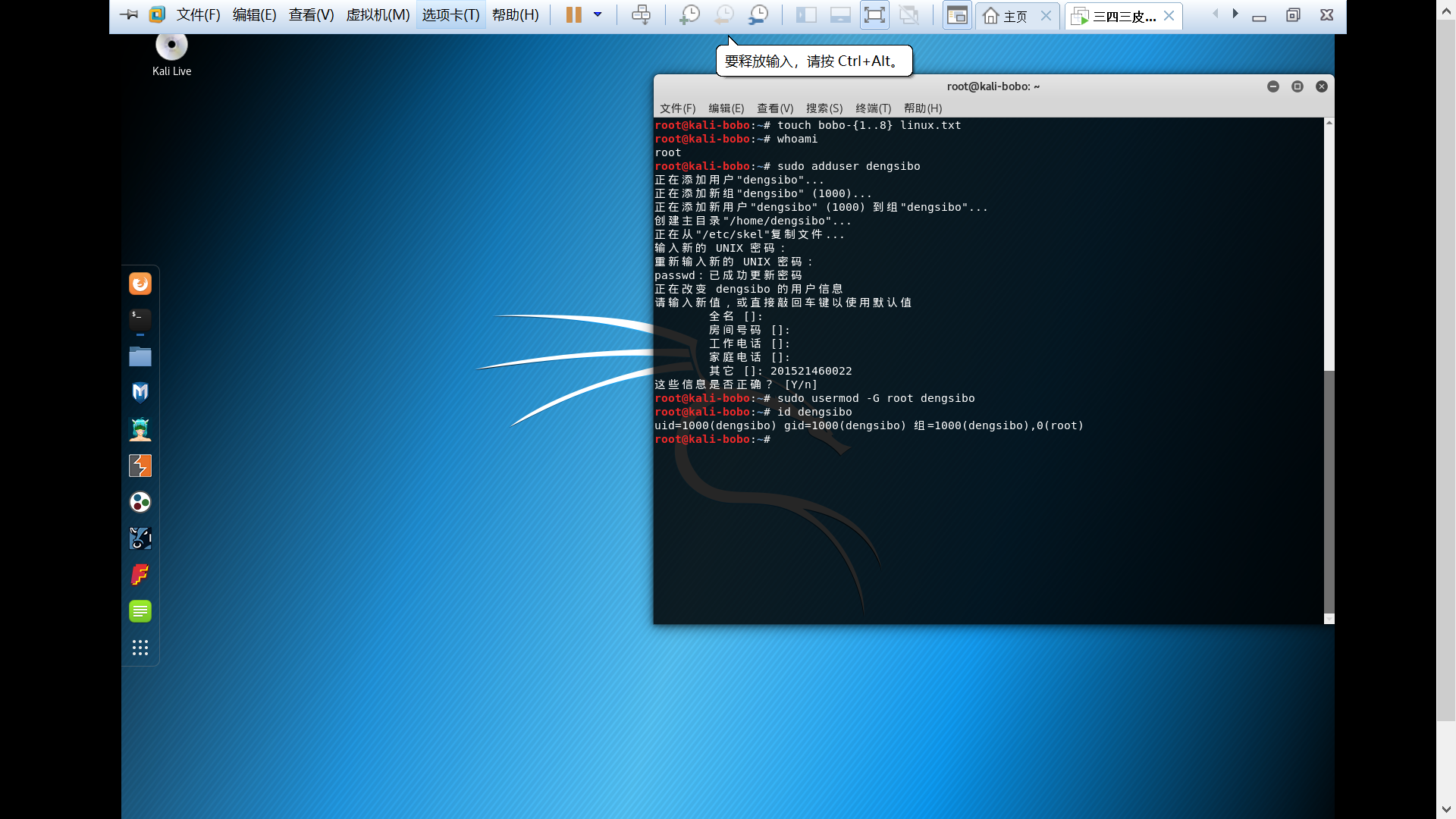Switch to the 主页 home tab
This screenshot has width=1456, height=819.
pyautogui.click(x=1007, y=16)
